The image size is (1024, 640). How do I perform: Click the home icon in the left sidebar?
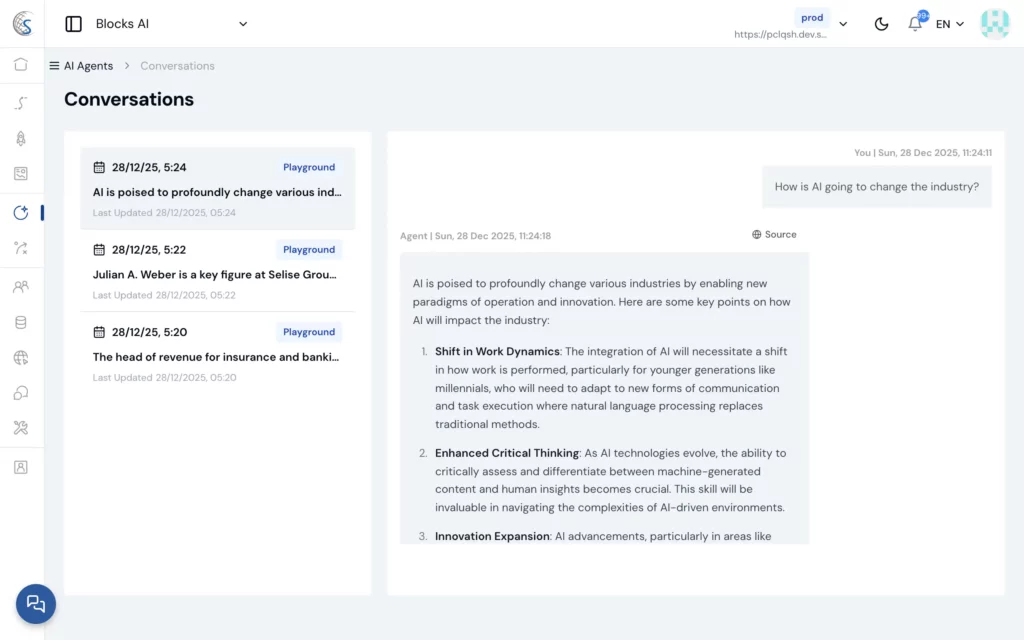click(21, 65)
